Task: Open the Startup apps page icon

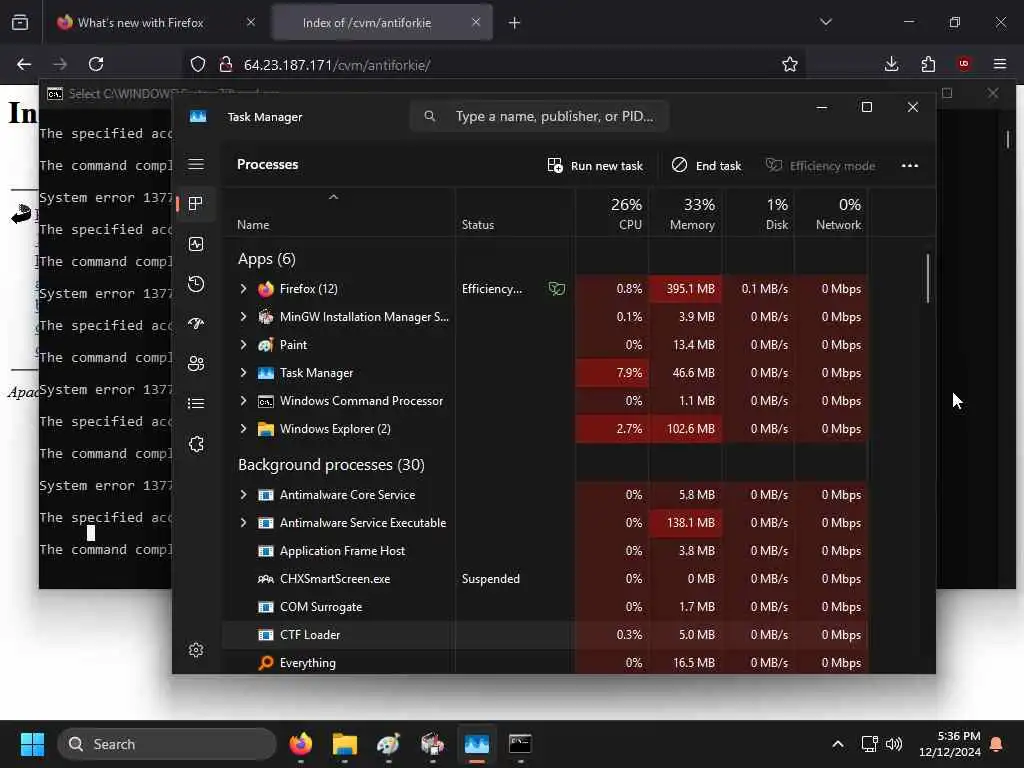Action: coord(196,324)
